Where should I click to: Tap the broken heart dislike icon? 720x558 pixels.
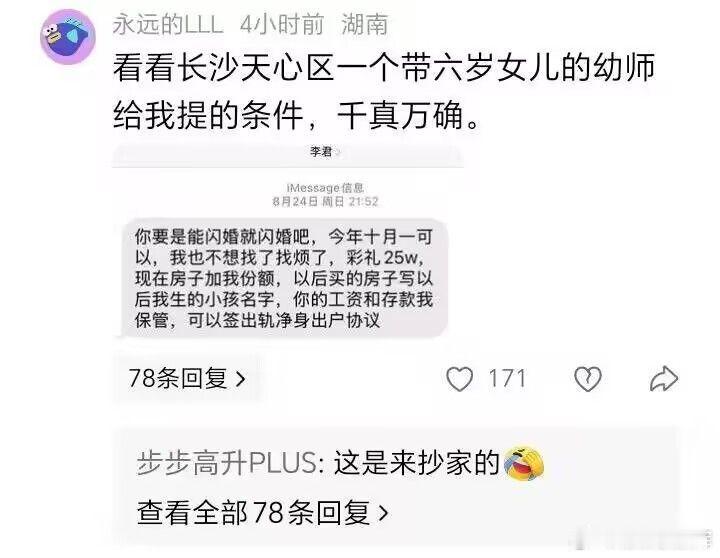tap(587, 379)
